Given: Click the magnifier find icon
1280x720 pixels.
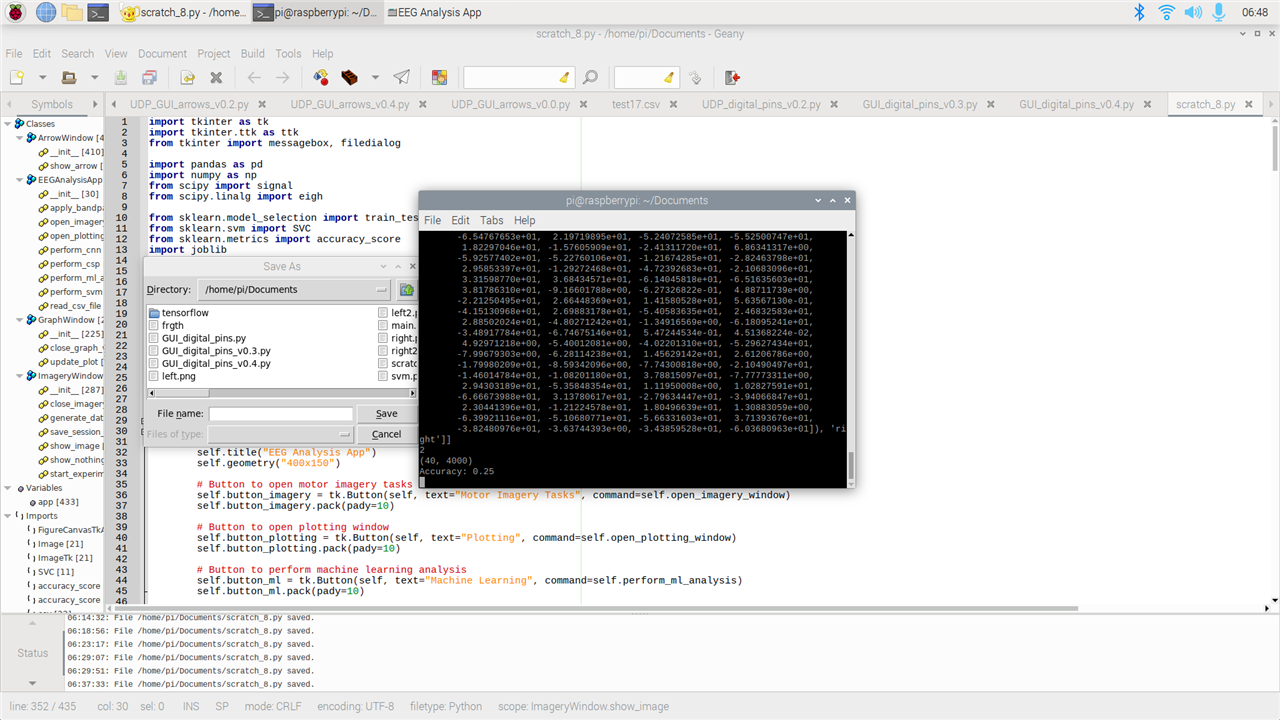Looking at the screenshot, I should click(x=590, y=77).
